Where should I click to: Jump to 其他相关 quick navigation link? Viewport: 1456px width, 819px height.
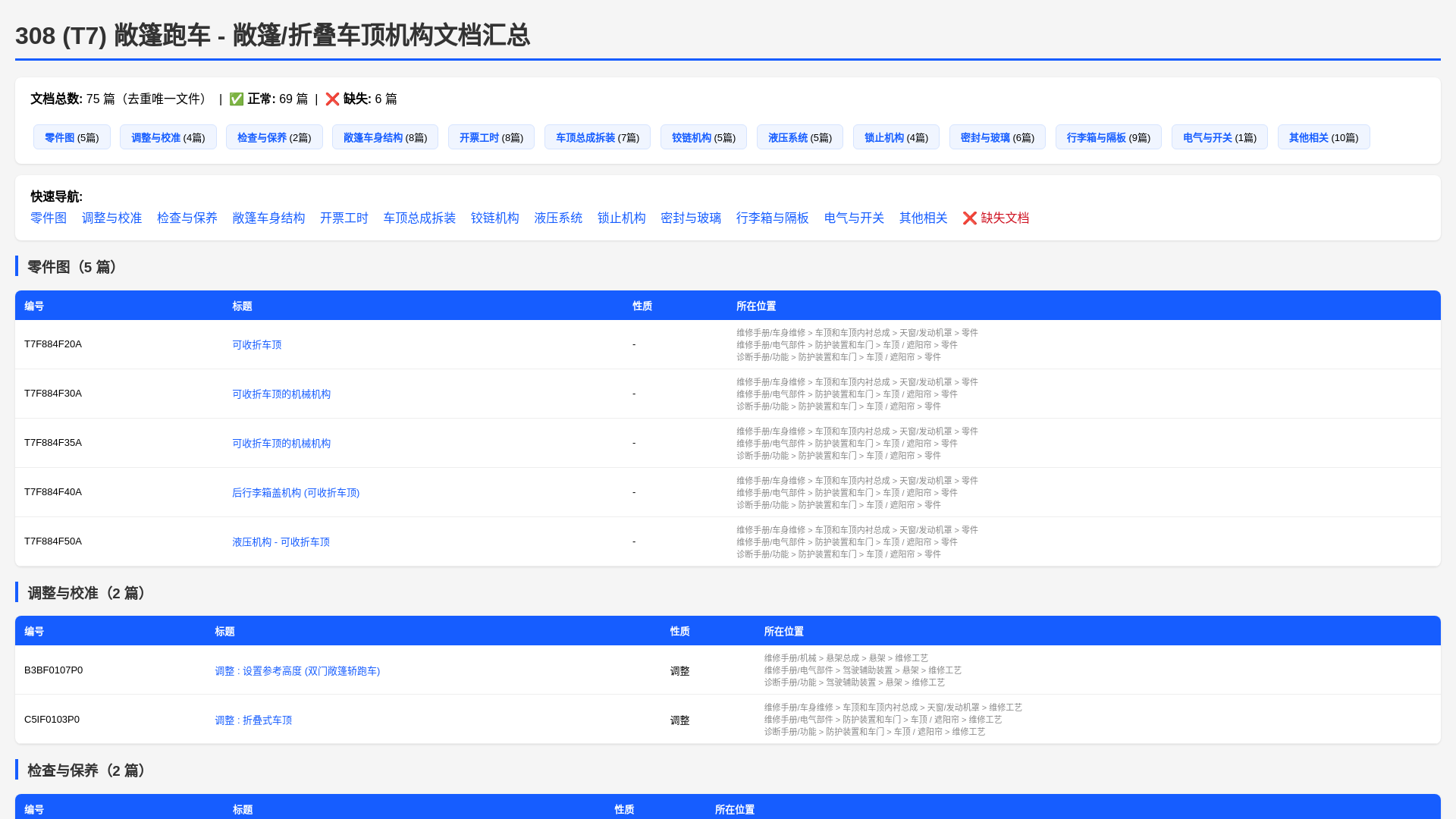(924, 218)
